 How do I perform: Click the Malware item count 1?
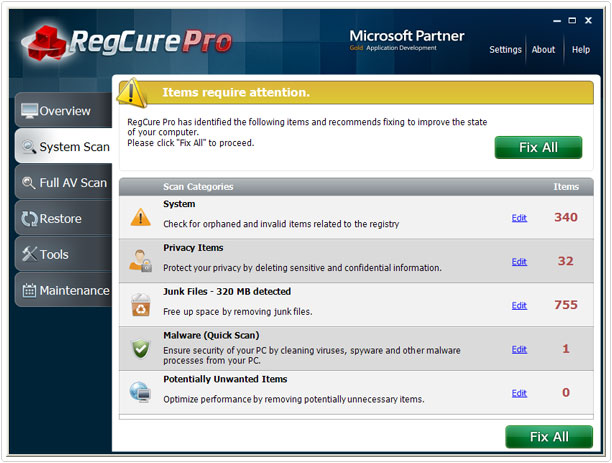coord(566,349)
